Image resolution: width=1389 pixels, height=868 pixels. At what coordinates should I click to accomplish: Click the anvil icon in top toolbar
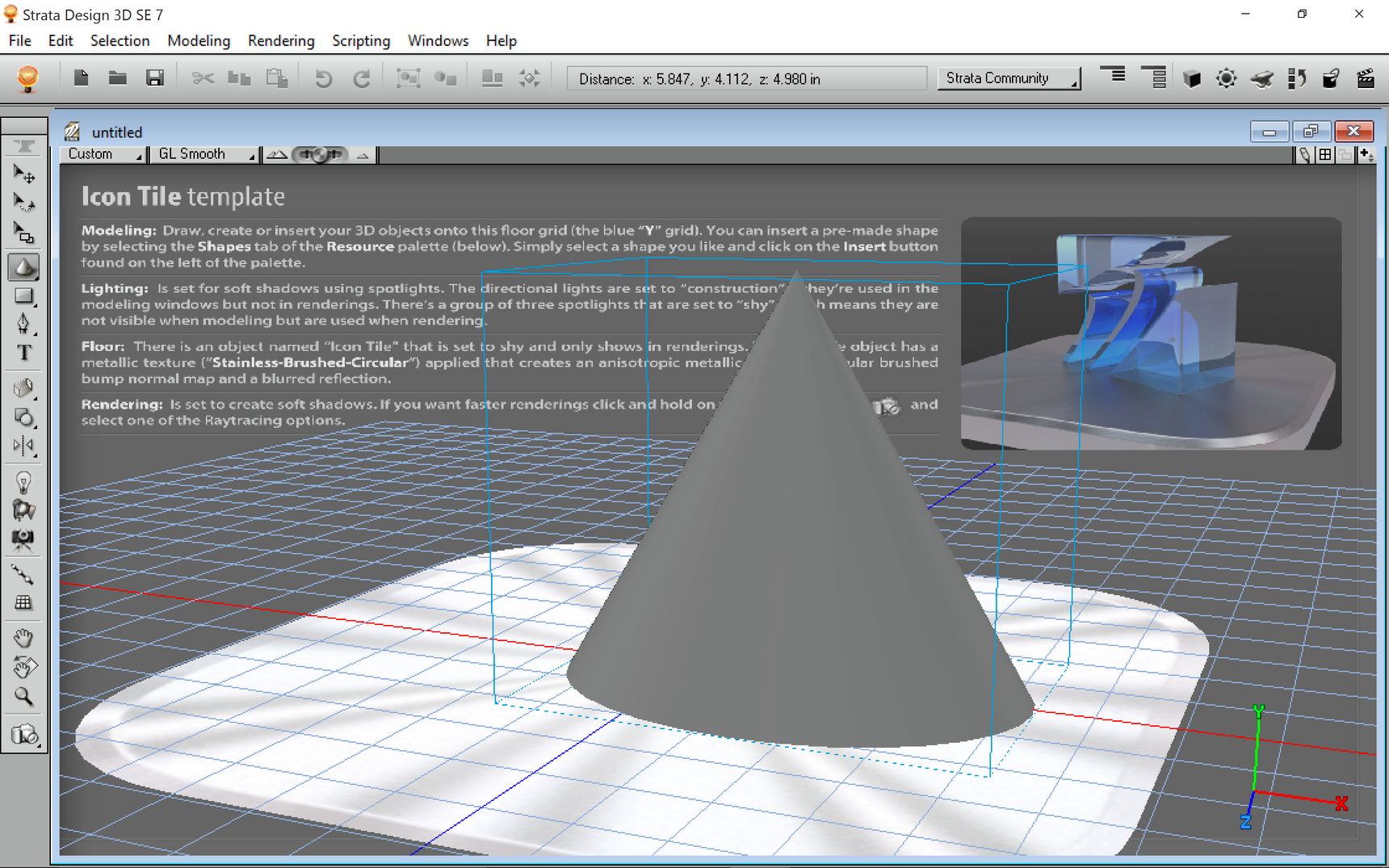1261,78
